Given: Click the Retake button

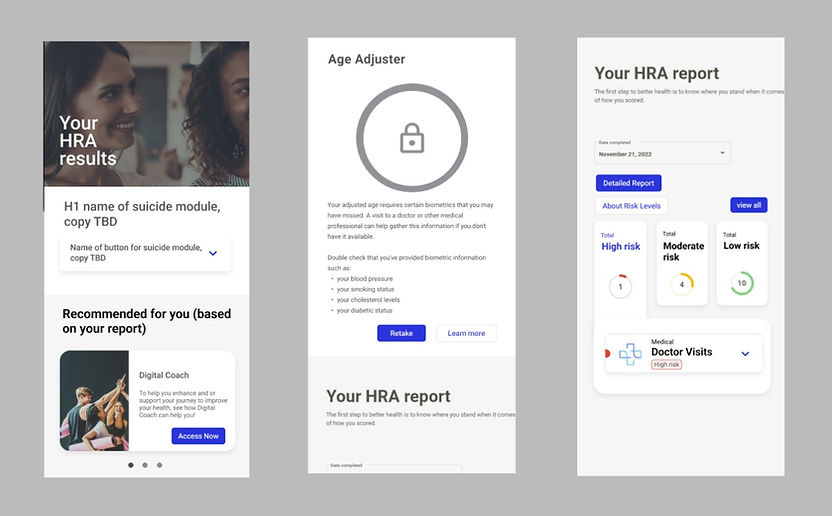Looking at the screenshot, I should 401,333.
